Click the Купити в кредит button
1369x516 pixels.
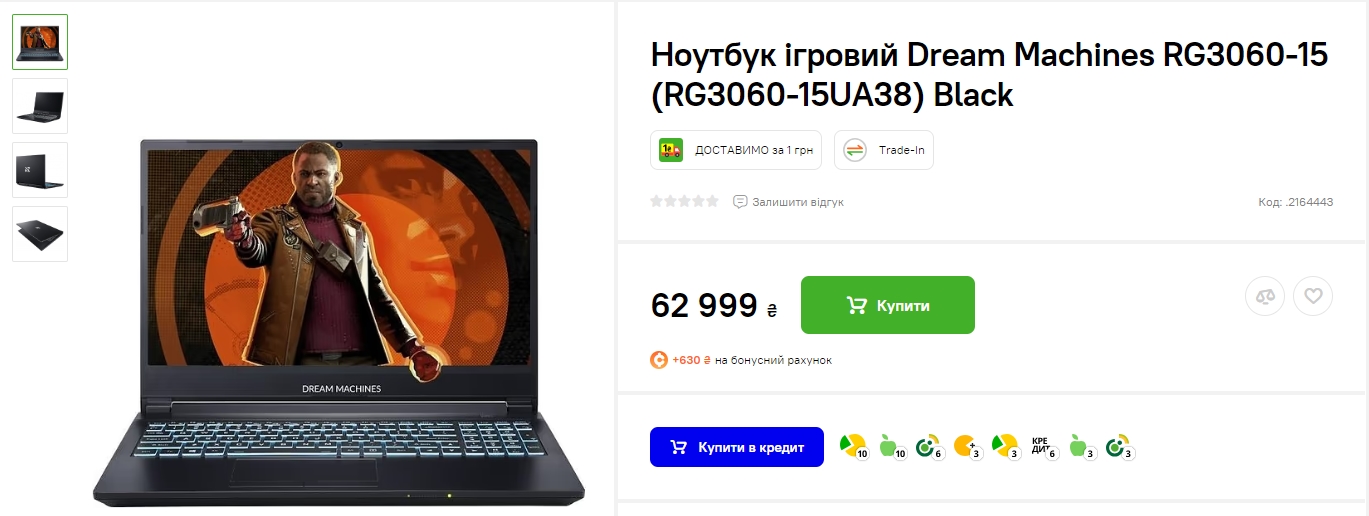[x=737, y=447]
